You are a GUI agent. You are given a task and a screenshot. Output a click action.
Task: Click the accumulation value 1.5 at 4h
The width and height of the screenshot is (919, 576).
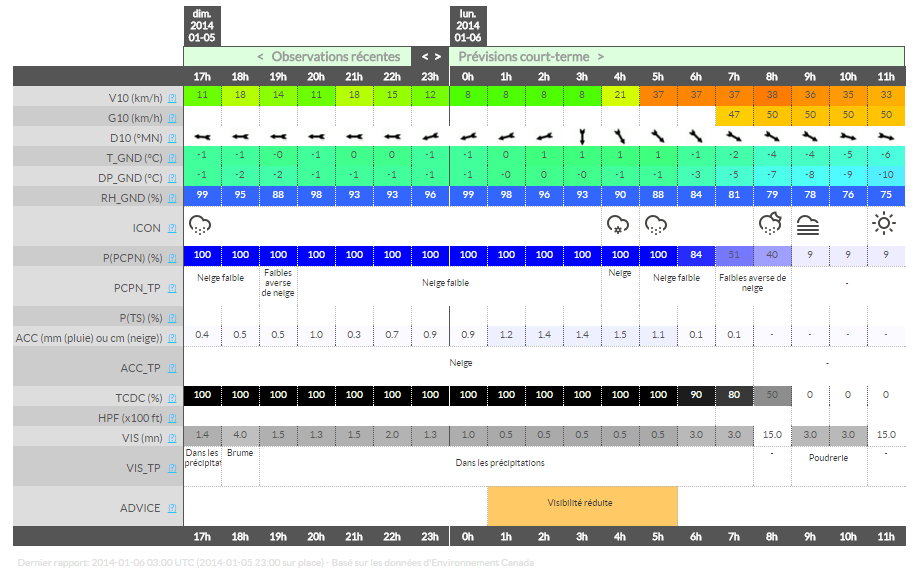pyautogui.click(x=620, y=335)
